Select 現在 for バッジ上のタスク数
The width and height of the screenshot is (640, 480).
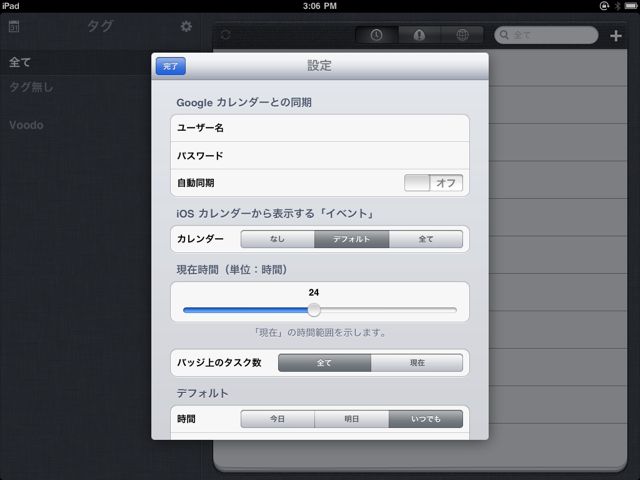click(417, 363)
